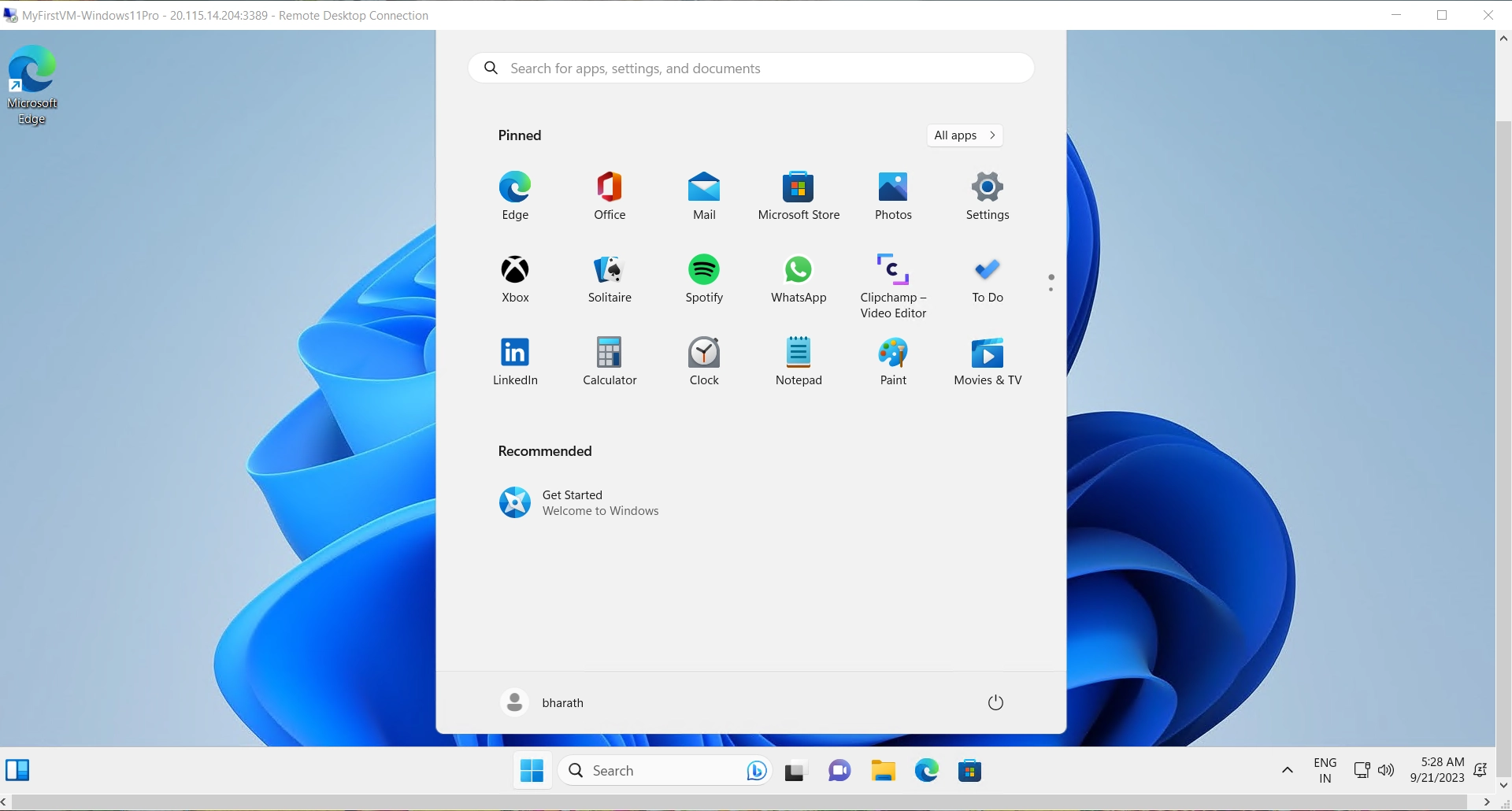Launch Spotify
The height and width of the screenshot is (811, 1512).
(x=704, y=279)
